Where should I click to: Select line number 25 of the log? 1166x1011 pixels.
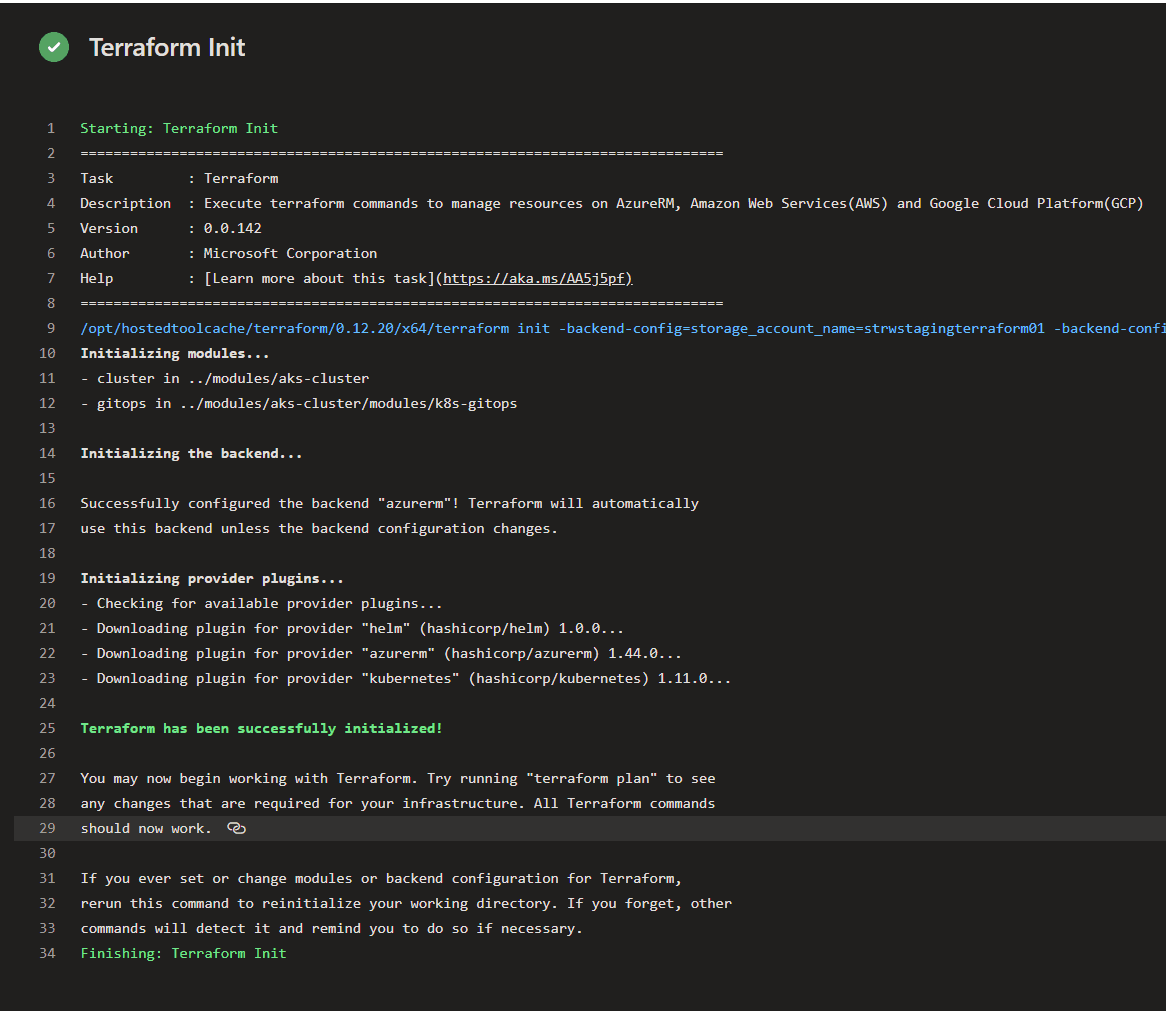(x=47, y=728)
